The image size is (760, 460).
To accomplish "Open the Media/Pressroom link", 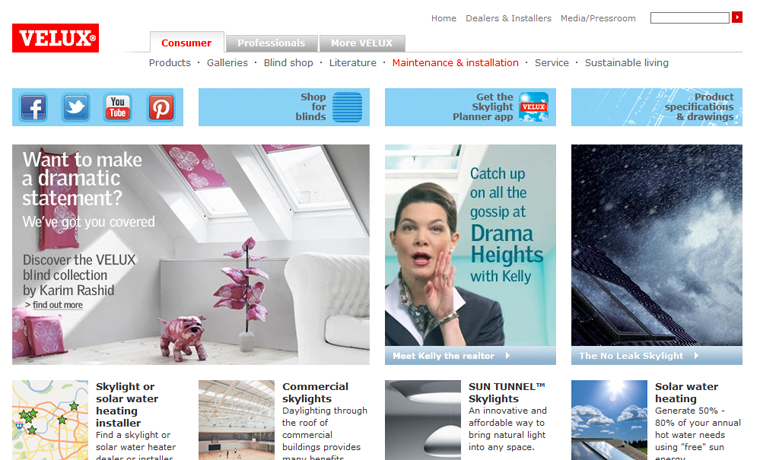I will pos(598,18).
